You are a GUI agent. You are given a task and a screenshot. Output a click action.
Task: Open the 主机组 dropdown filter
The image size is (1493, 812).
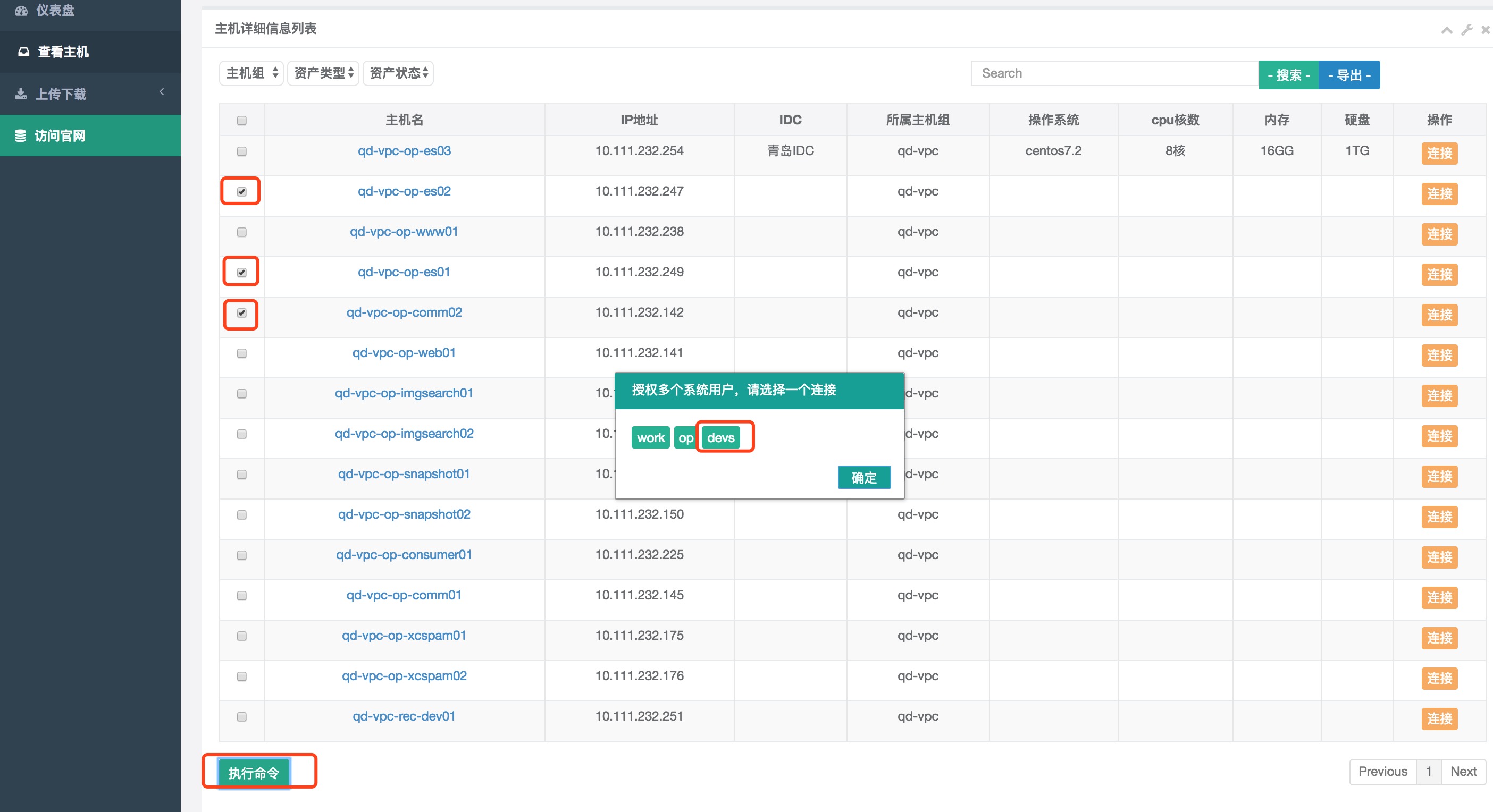[251, 73]
